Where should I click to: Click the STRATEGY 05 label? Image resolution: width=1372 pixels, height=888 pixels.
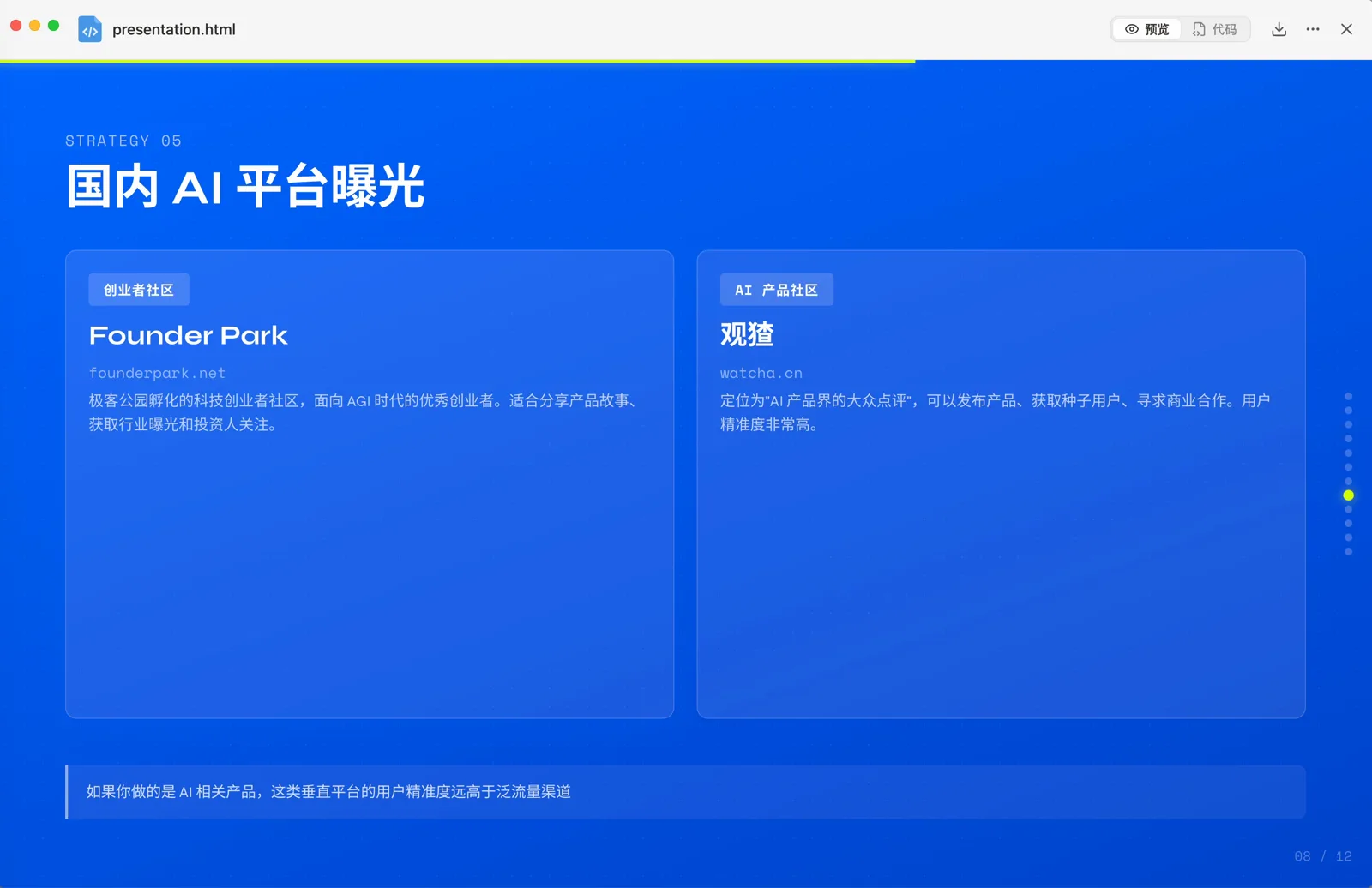(x=123, y=141)
